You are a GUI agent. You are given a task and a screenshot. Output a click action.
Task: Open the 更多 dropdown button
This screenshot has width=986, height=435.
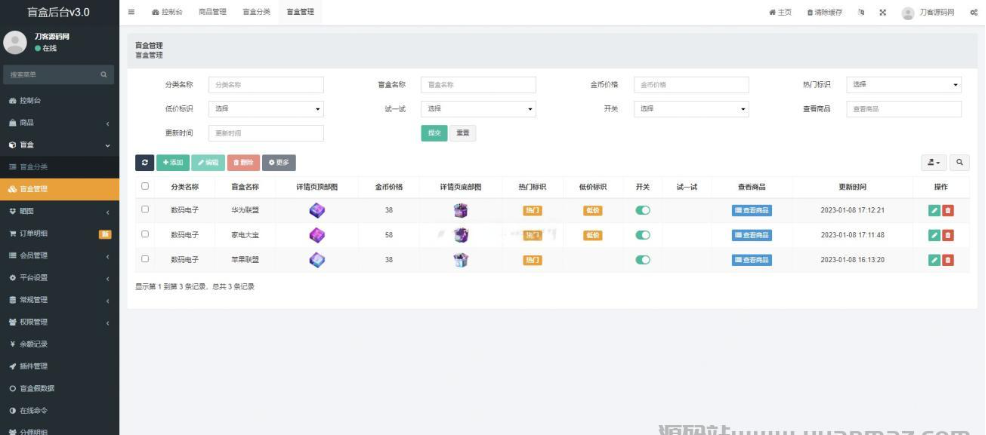tap(279, 163)
